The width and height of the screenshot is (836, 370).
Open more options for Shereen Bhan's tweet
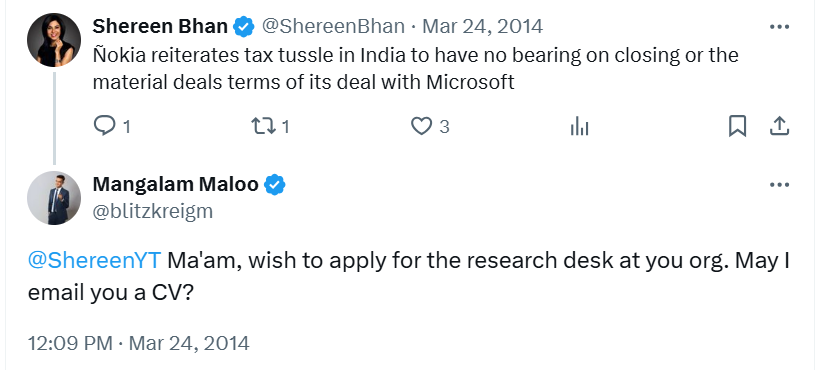(x=779, y=27)
